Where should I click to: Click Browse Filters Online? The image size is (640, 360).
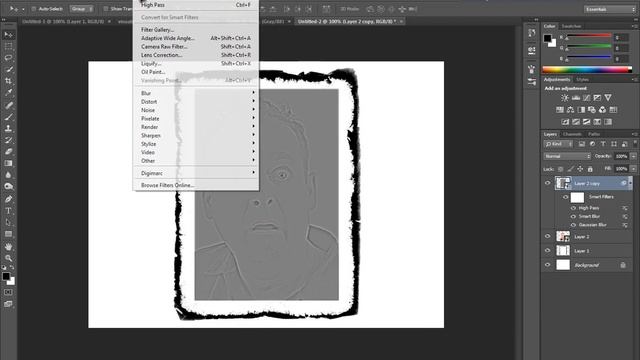pyautogui.click(x=167, y=185)
